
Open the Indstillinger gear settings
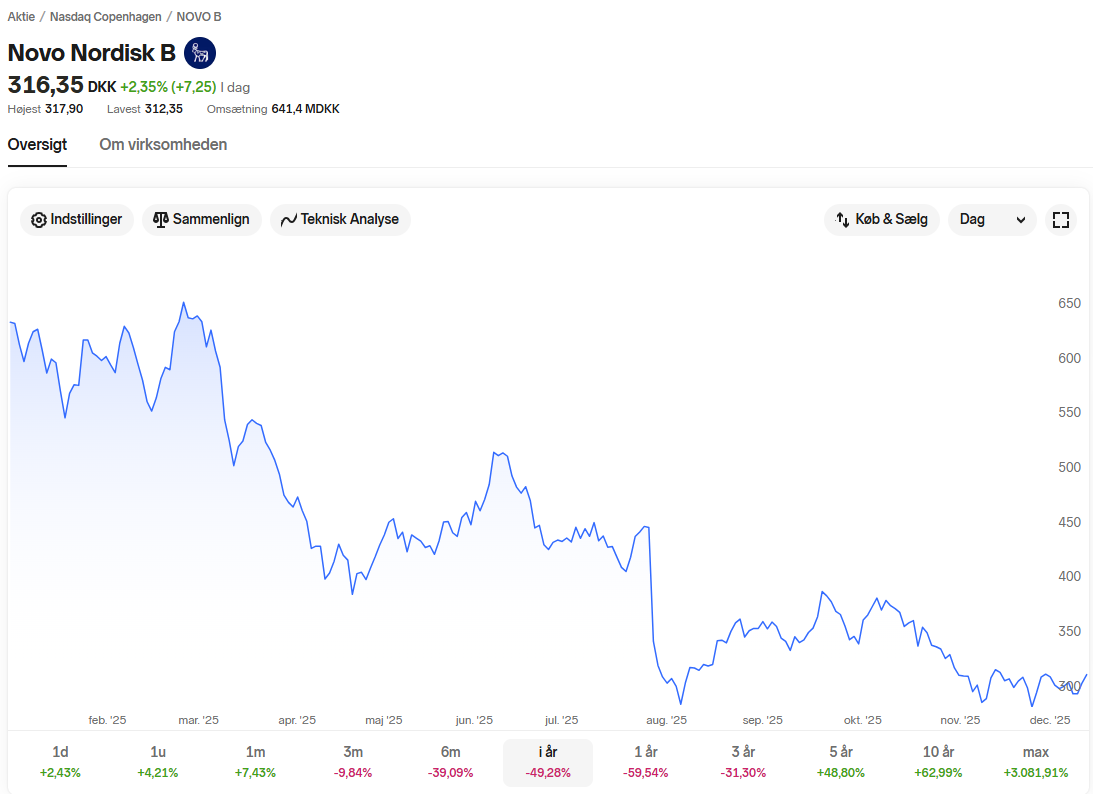(77, 220)
